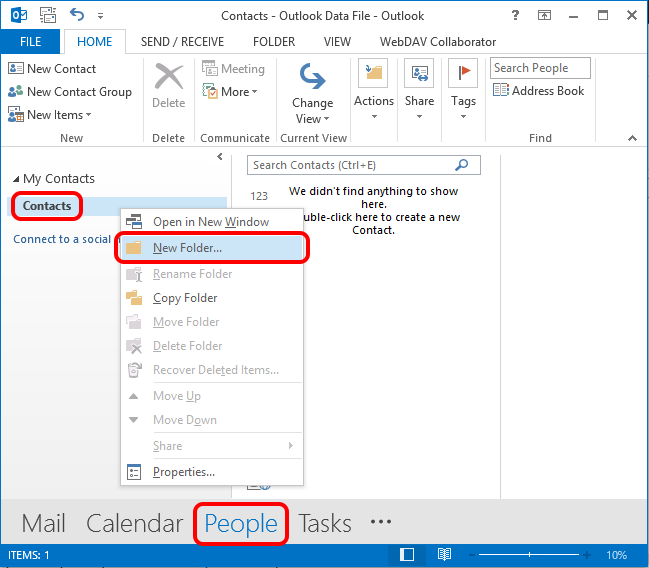Open Properties... from context menu
The image size is (649, 568).
pyautogui.click(x=212, y=472)
